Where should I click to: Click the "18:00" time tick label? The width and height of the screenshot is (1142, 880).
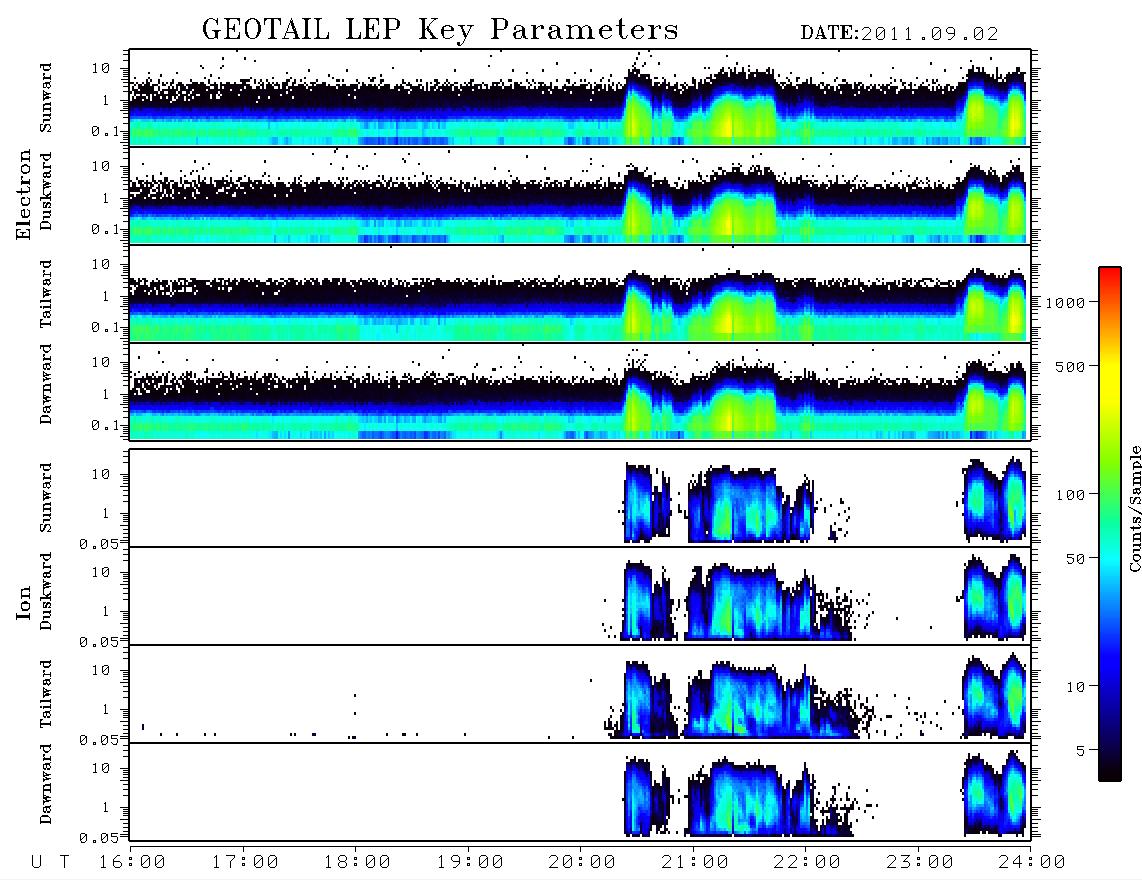357,863
